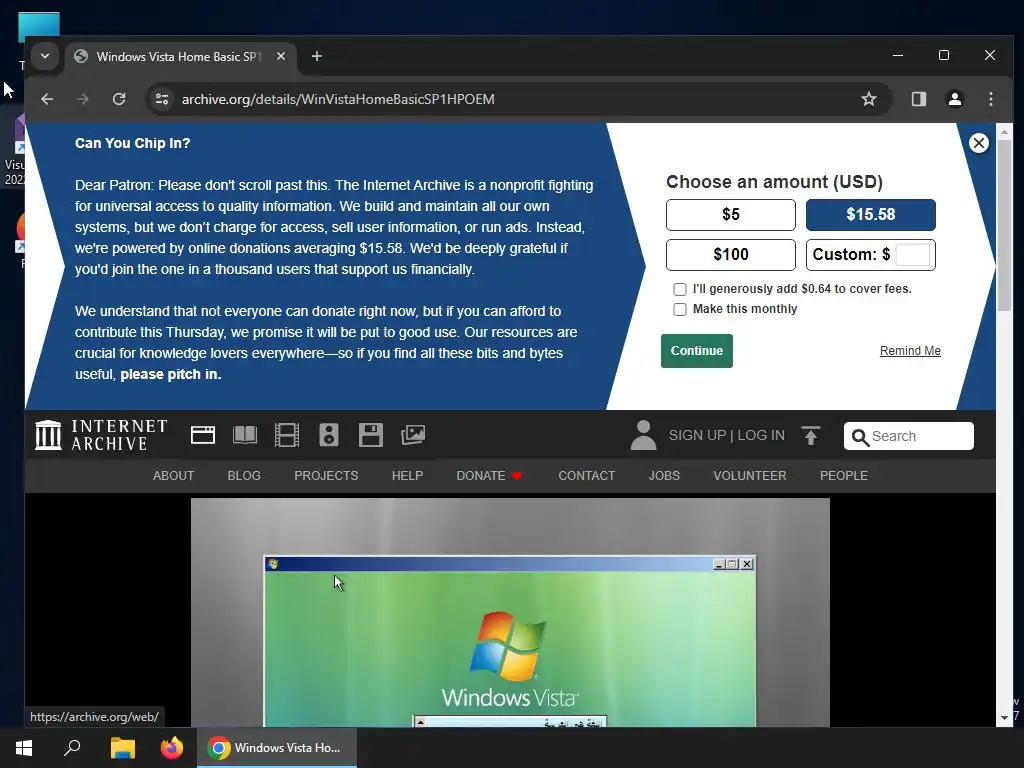1024x768 pixels.
Task: Click the magnifier icon in Search box
Action: [x=860, y=437]
